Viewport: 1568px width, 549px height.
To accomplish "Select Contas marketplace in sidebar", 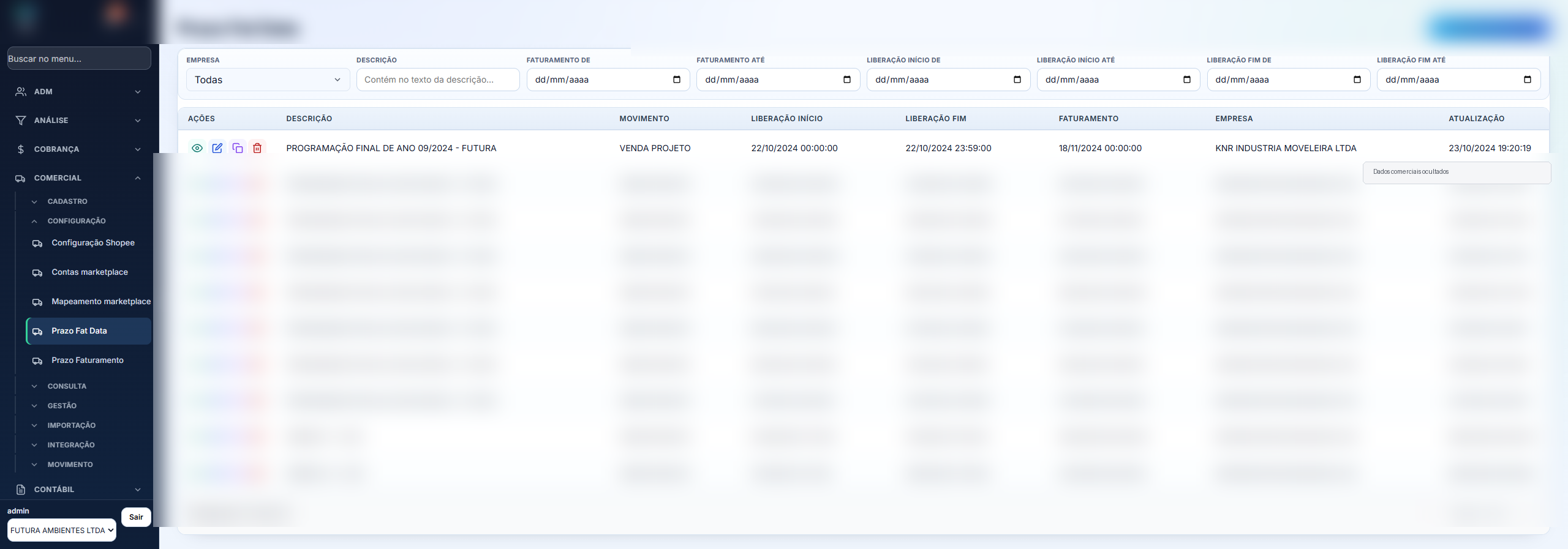I will [x=88, y=272].
